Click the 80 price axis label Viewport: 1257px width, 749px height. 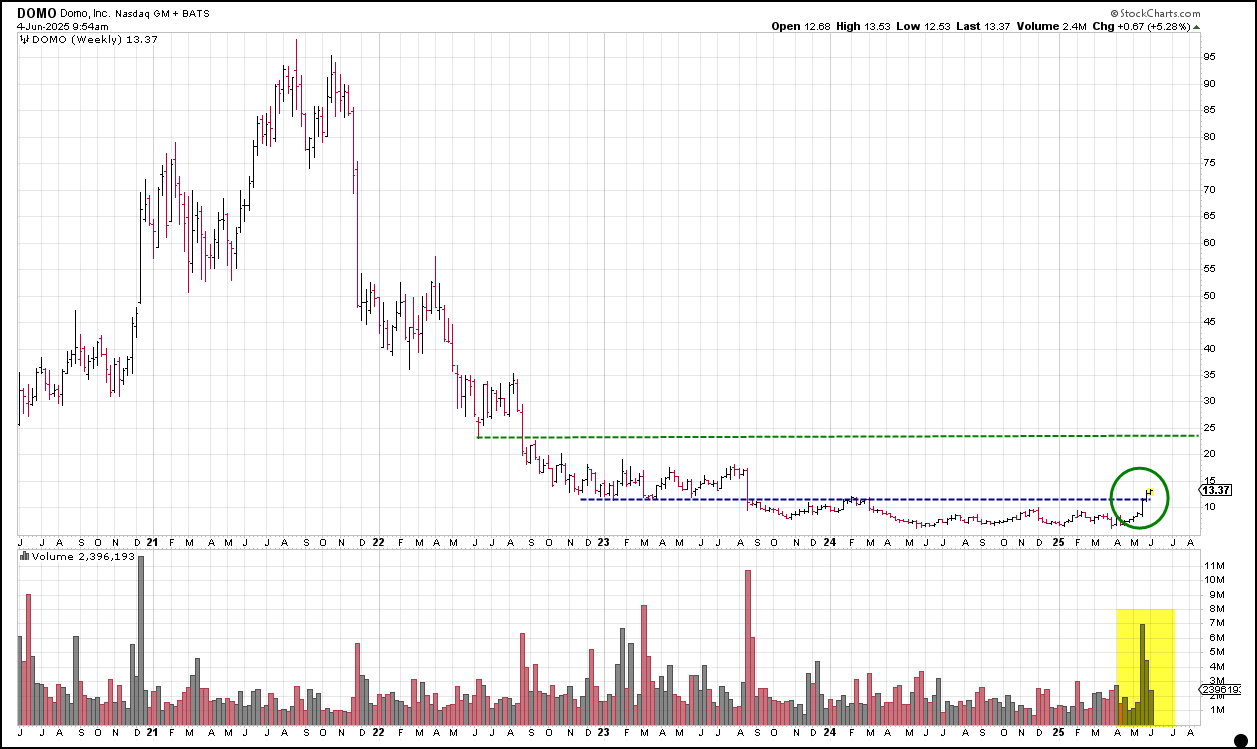(x=1209, y=137)
